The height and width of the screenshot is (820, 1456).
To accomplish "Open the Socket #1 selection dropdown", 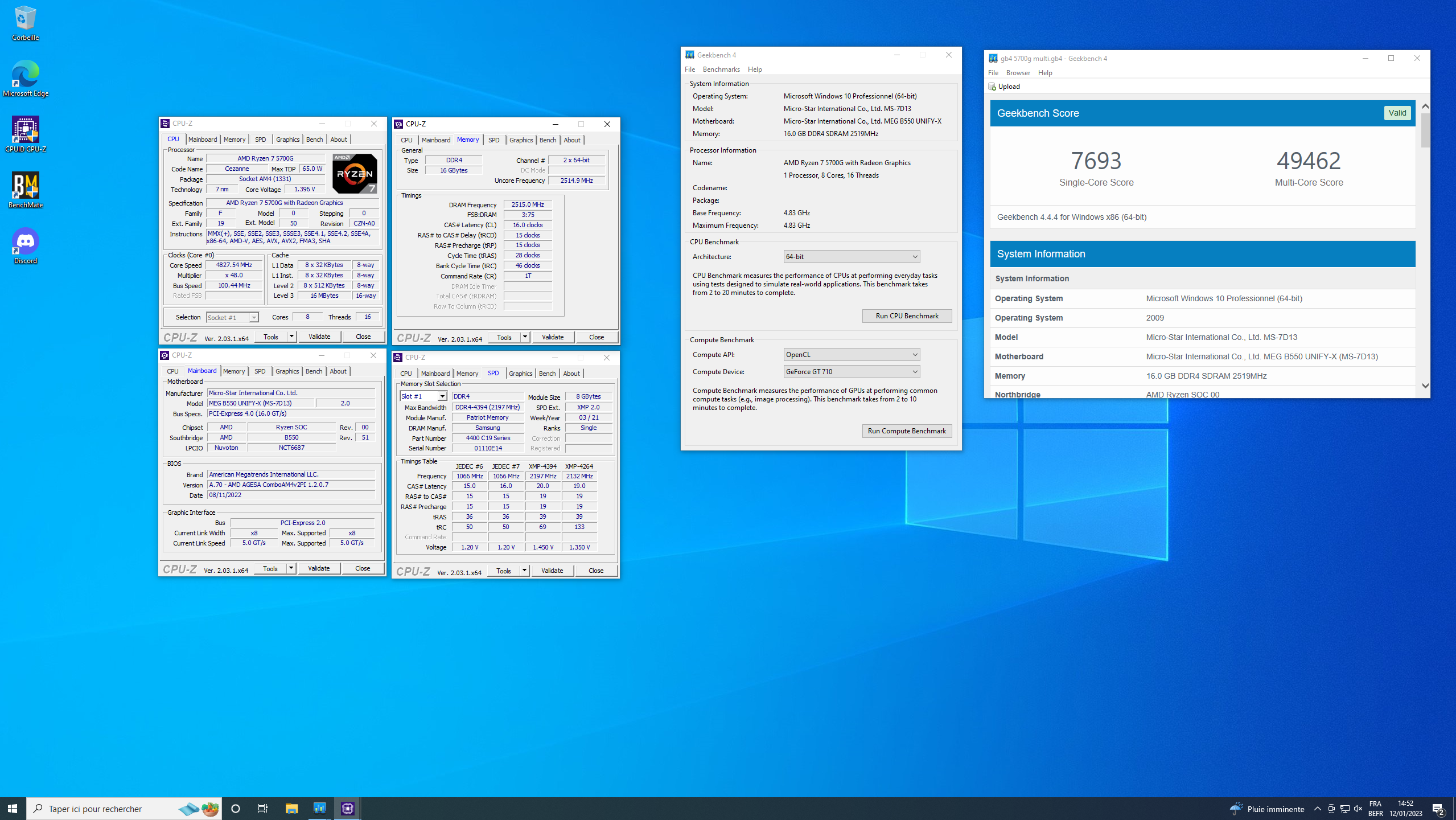I will pyautogui.click(x=232, y=318).
